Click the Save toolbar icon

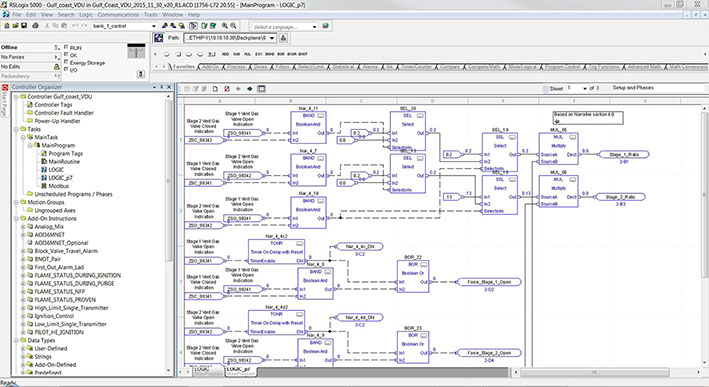(24, 26)
